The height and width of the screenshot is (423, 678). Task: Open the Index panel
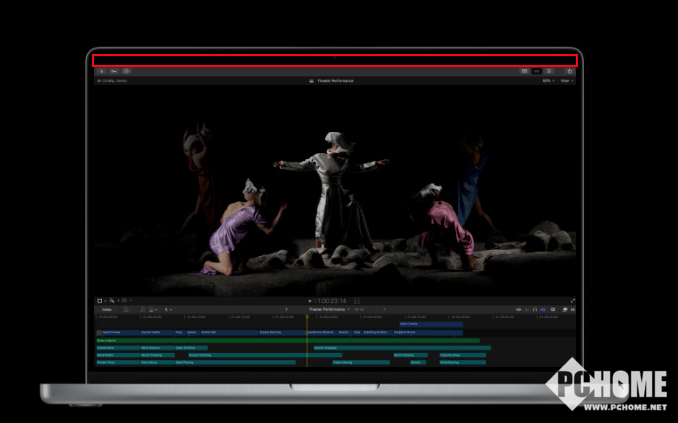tap(106, 310)
